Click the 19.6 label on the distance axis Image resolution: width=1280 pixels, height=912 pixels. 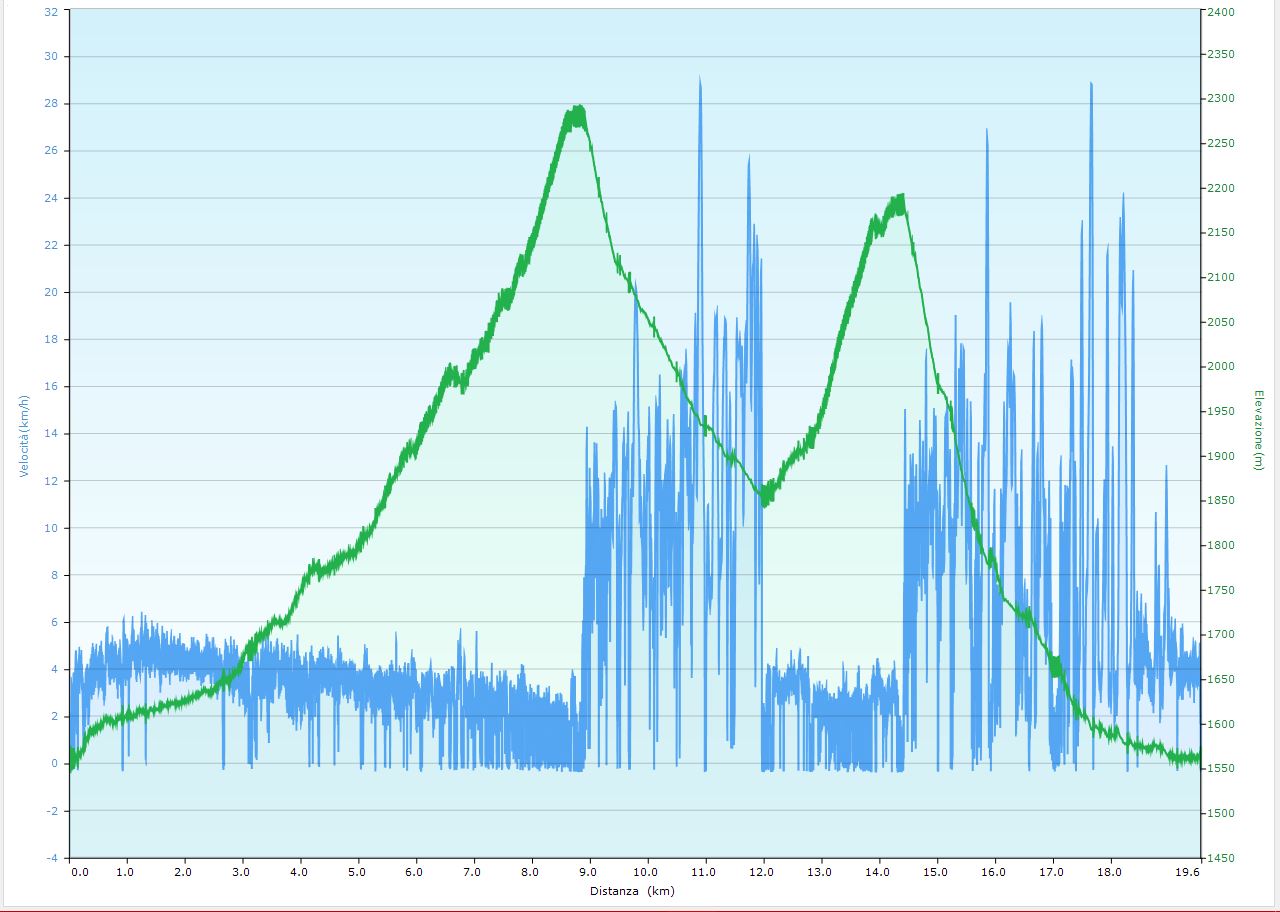tap(1186, 872)
